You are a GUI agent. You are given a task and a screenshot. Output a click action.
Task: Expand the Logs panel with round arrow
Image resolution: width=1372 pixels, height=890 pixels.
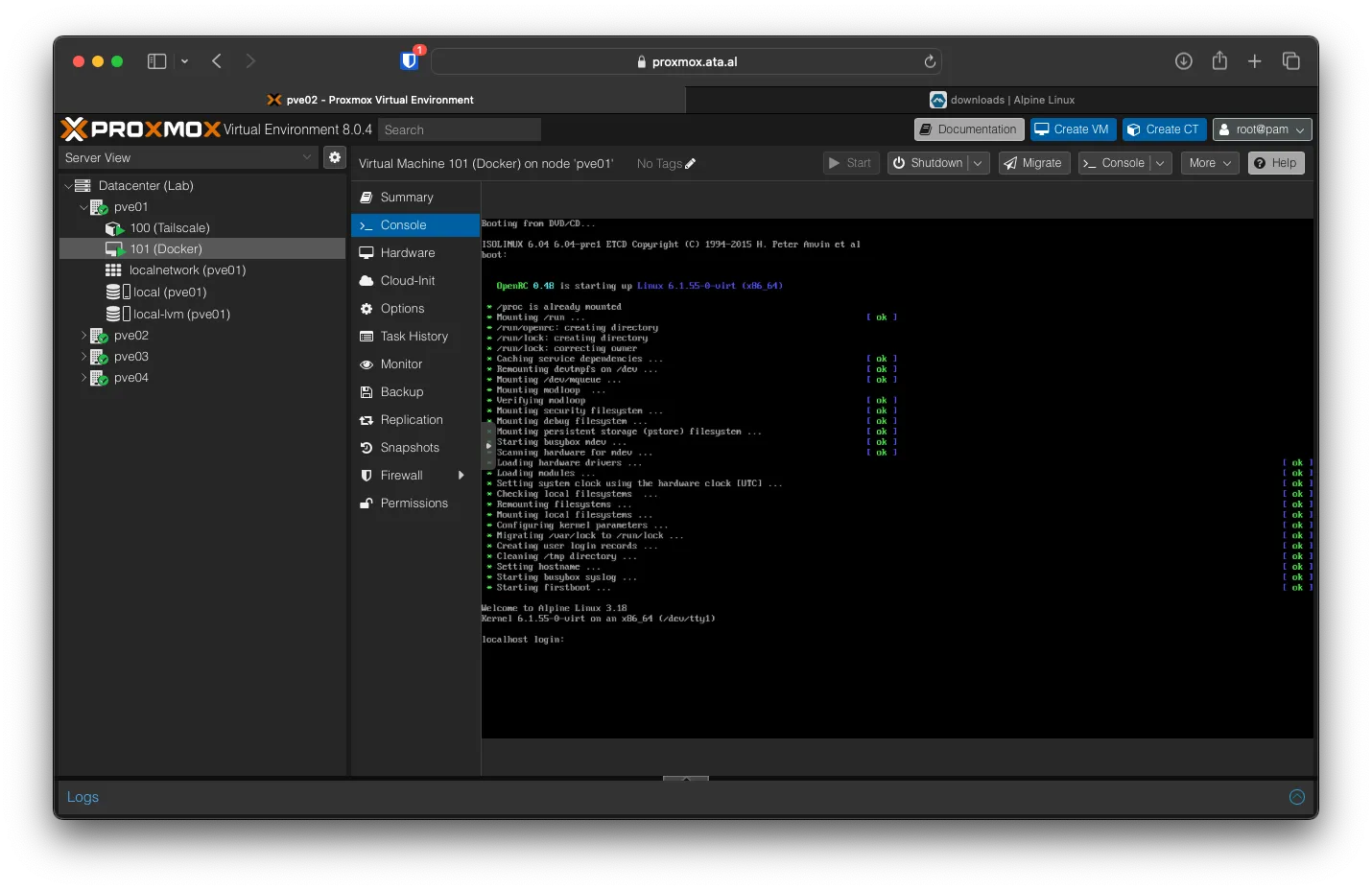[x=1297, y=797]
